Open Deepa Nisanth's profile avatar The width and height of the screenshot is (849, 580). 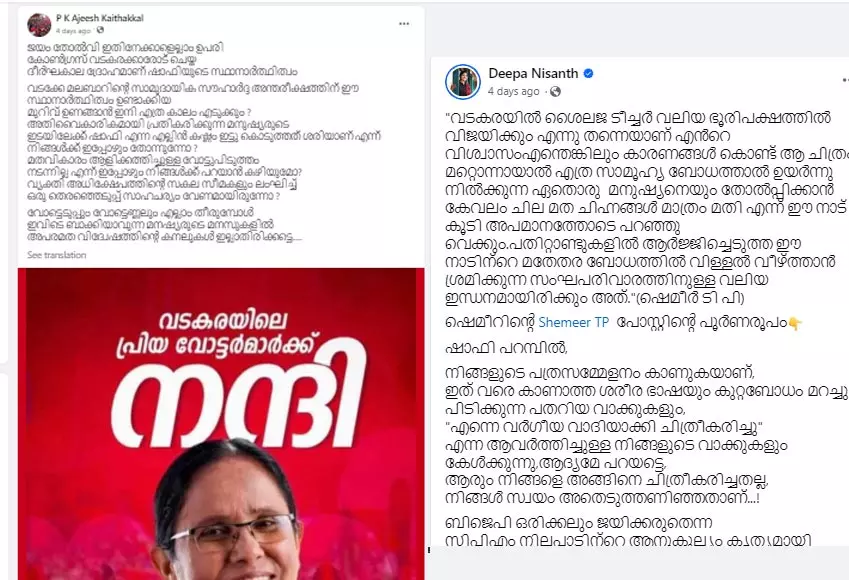pos(462,82)
